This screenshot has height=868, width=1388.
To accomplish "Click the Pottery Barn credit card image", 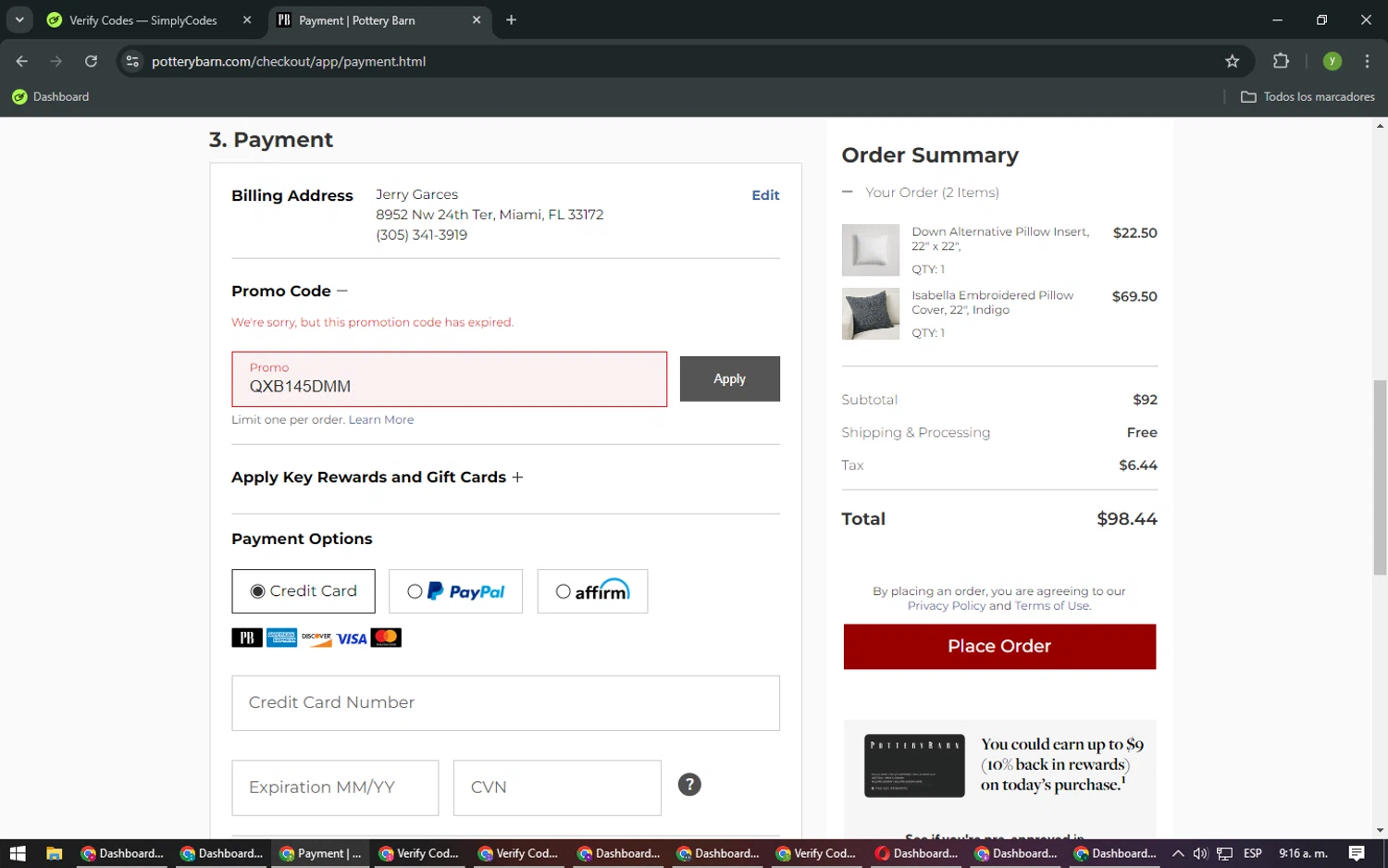I will point(914,765).
